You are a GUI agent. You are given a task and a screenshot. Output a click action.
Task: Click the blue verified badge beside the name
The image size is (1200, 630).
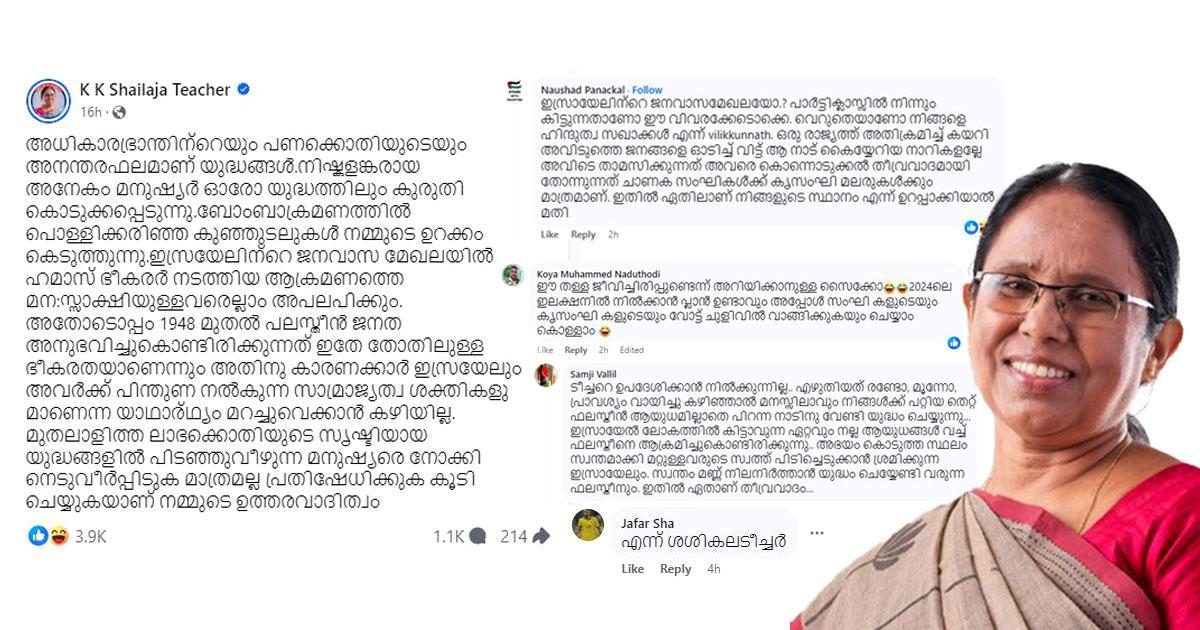[244, 89]
